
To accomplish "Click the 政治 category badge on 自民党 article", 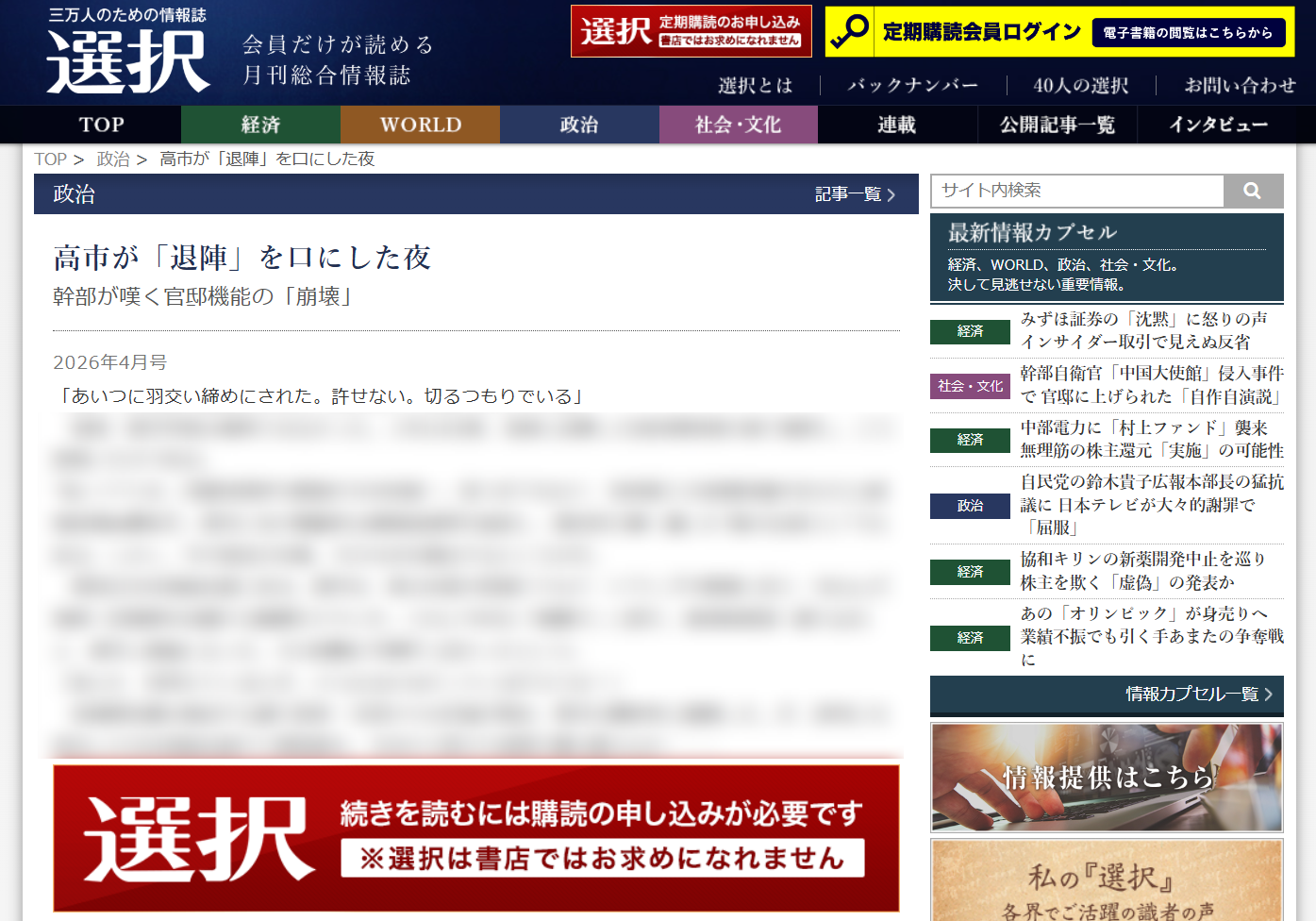I will click(x=969, y=506).
